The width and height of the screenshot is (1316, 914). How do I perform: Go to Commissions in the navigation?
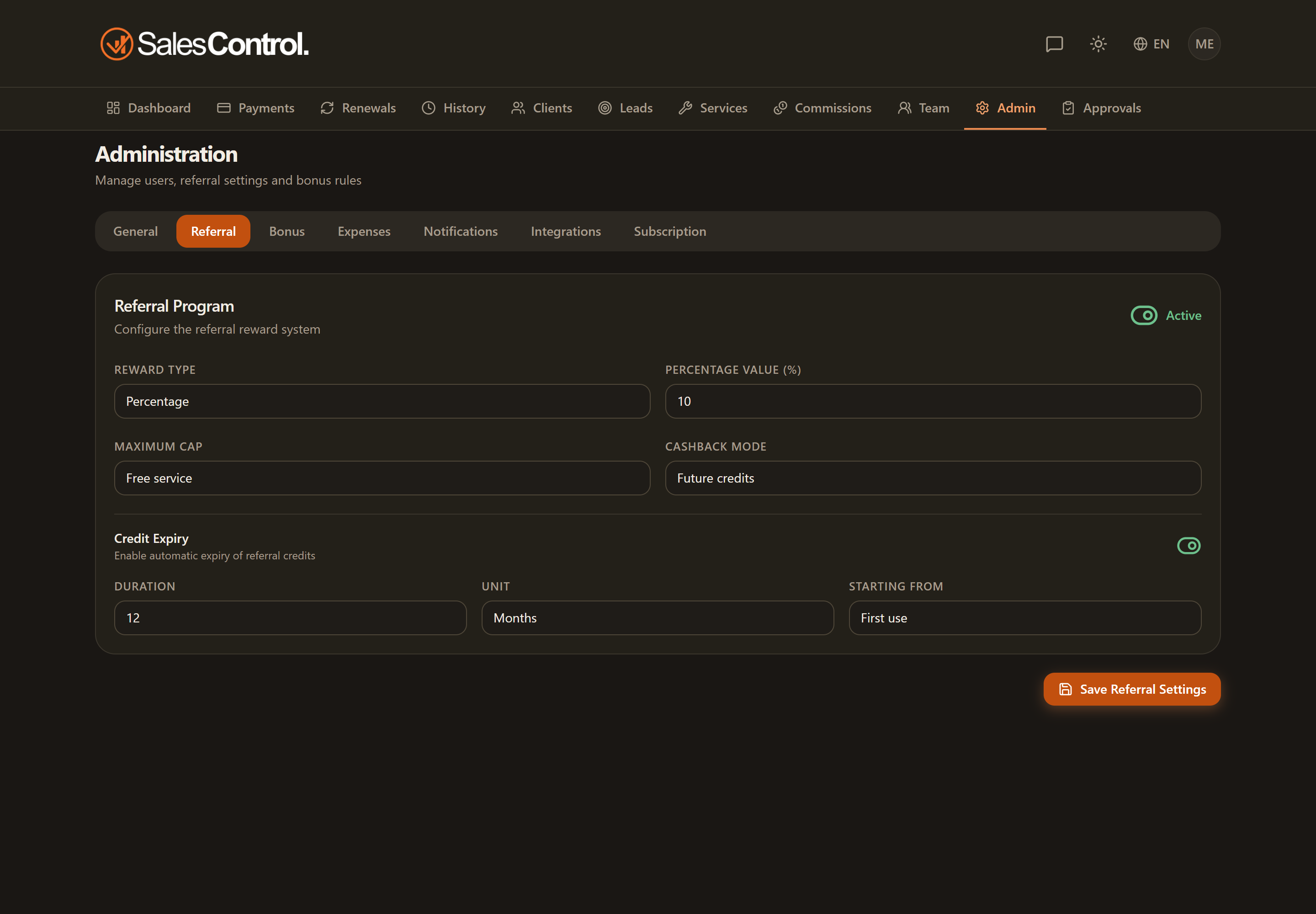pos(822,108)
